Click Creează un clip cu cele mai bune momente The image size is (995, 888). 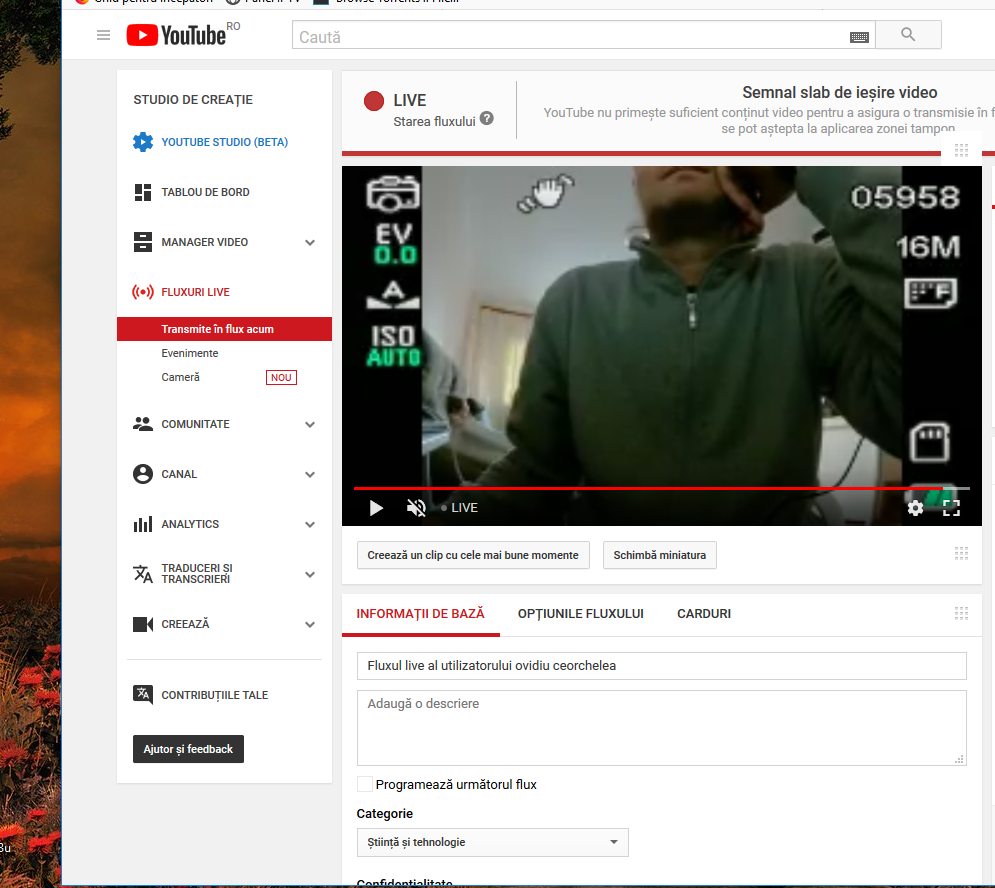(473, 555)
